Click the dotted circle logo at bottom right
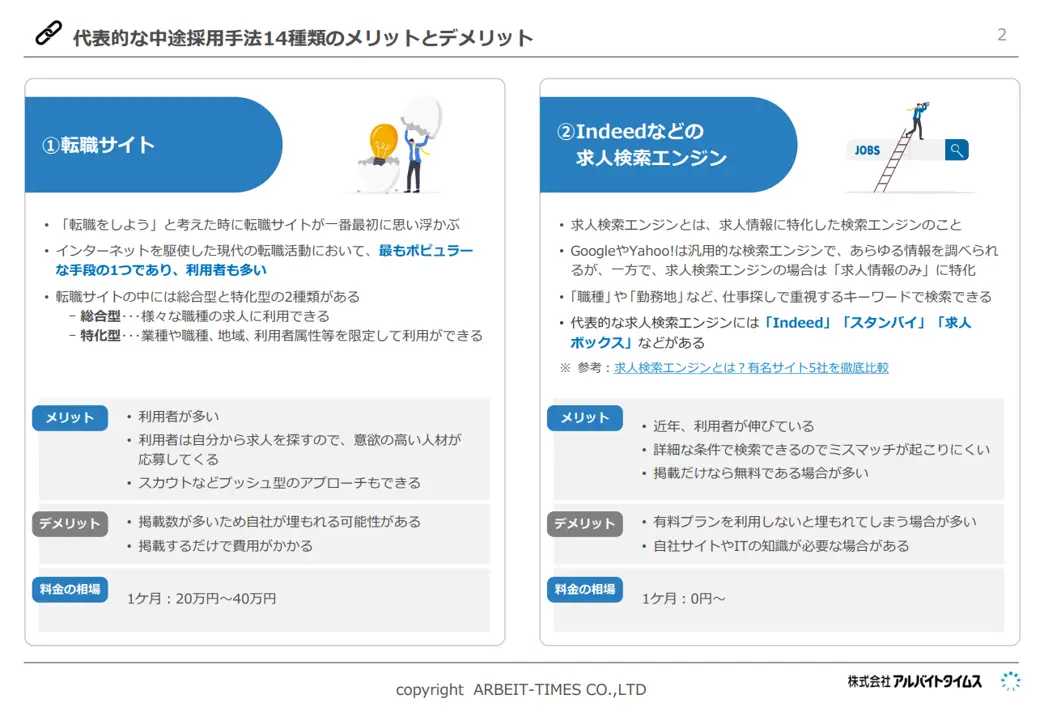The width and height of the screenshot is (1044, 720). (1010, 682)
